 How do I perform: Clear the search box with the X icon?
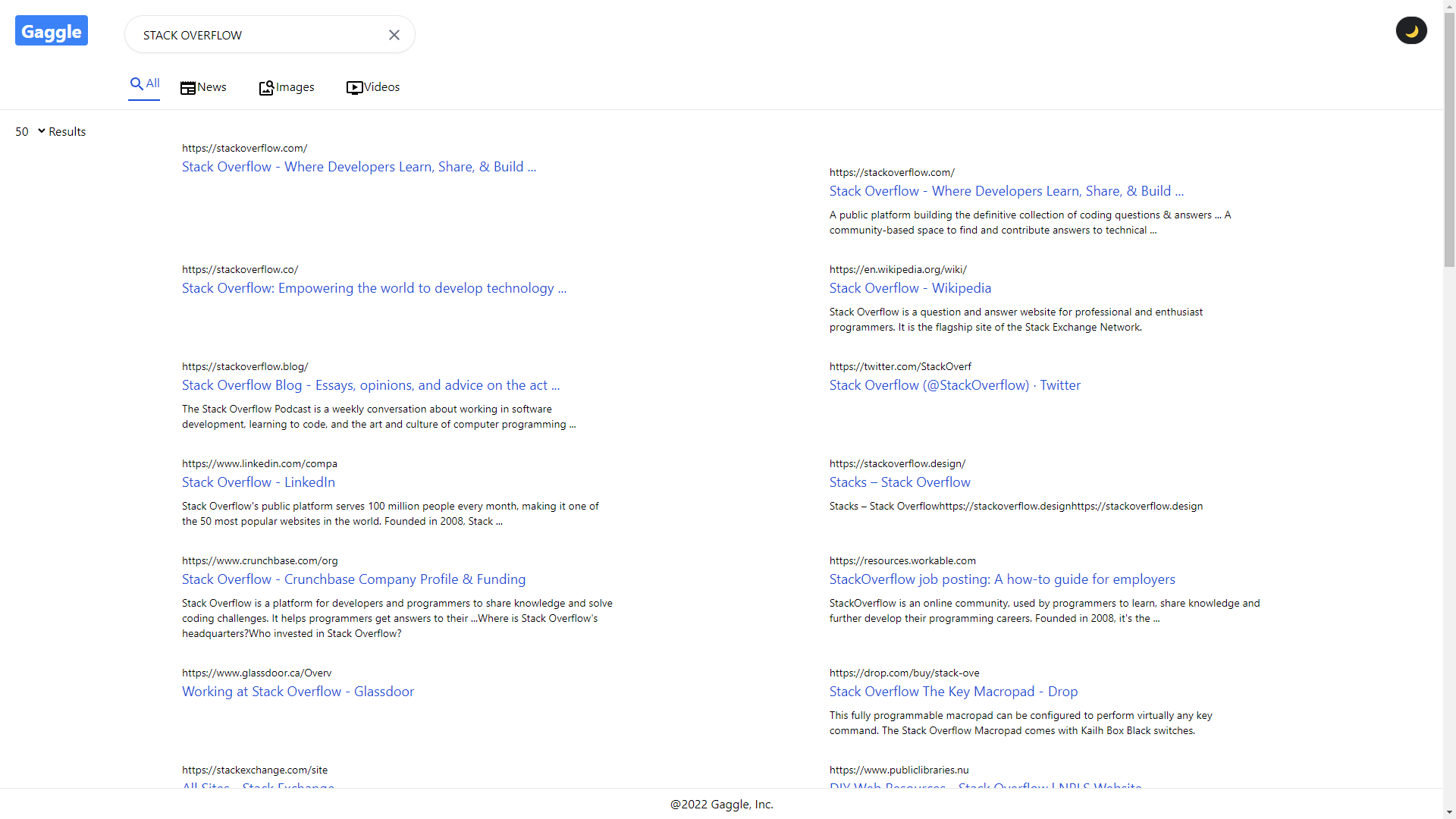(394, 35)
